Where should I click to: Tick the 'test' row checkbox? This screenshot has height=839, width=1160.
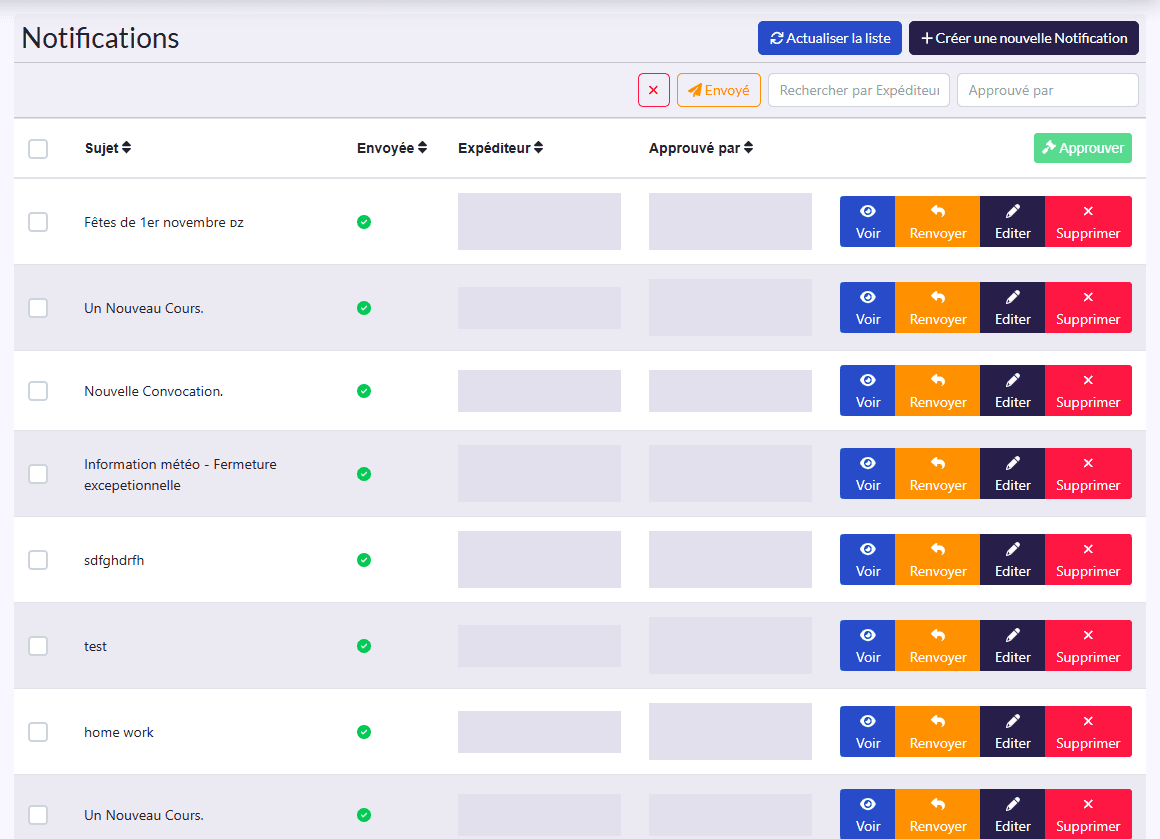38,646
